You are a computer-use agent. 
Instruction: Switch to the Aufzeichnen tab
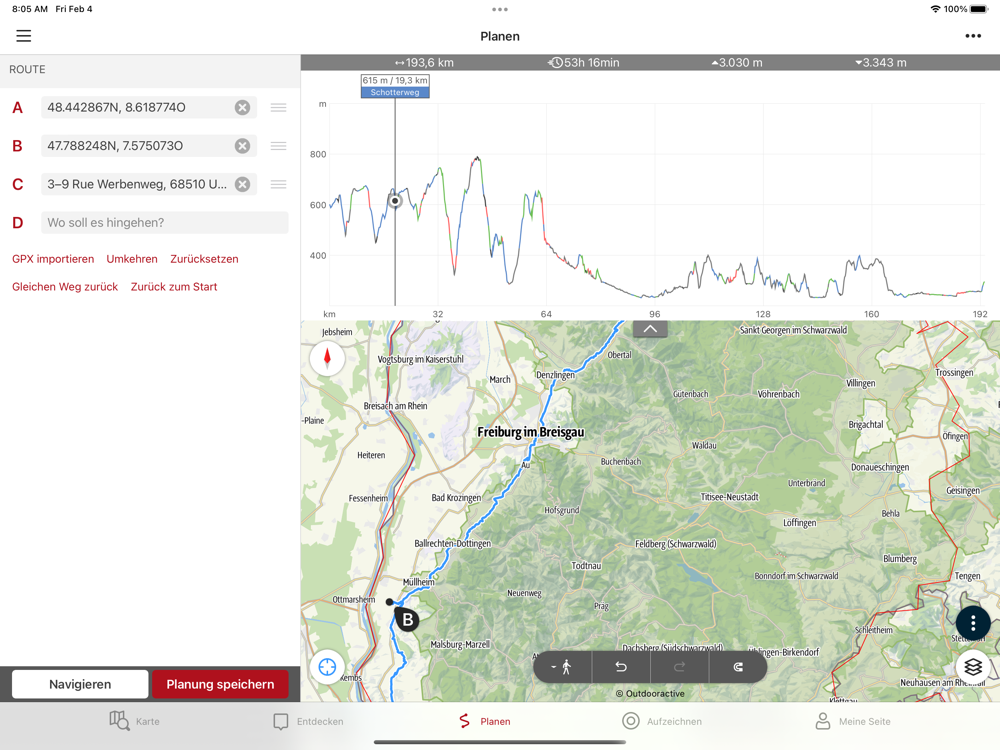662,721
